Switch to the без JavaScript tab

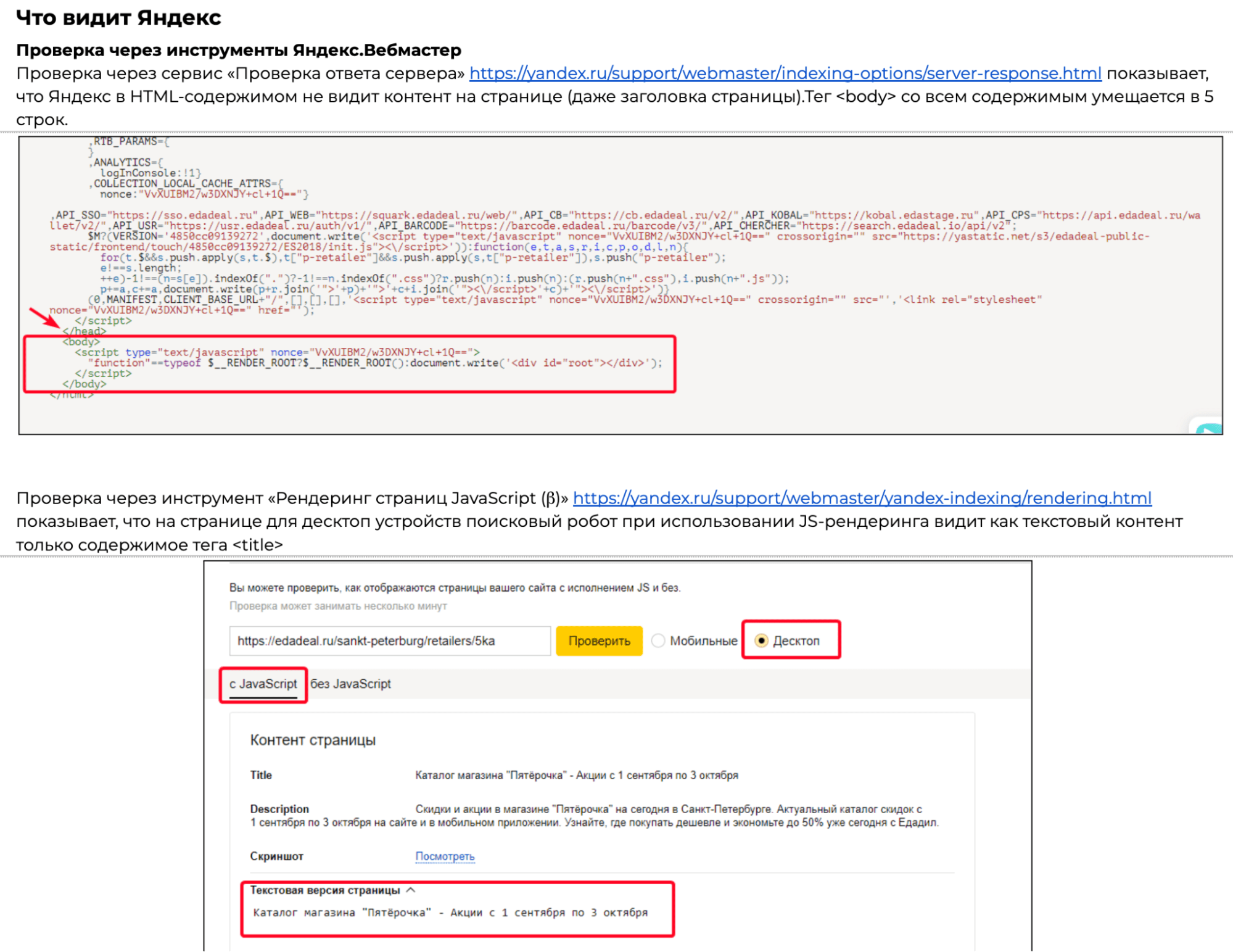pyautogui.click(x=350, y=684)
